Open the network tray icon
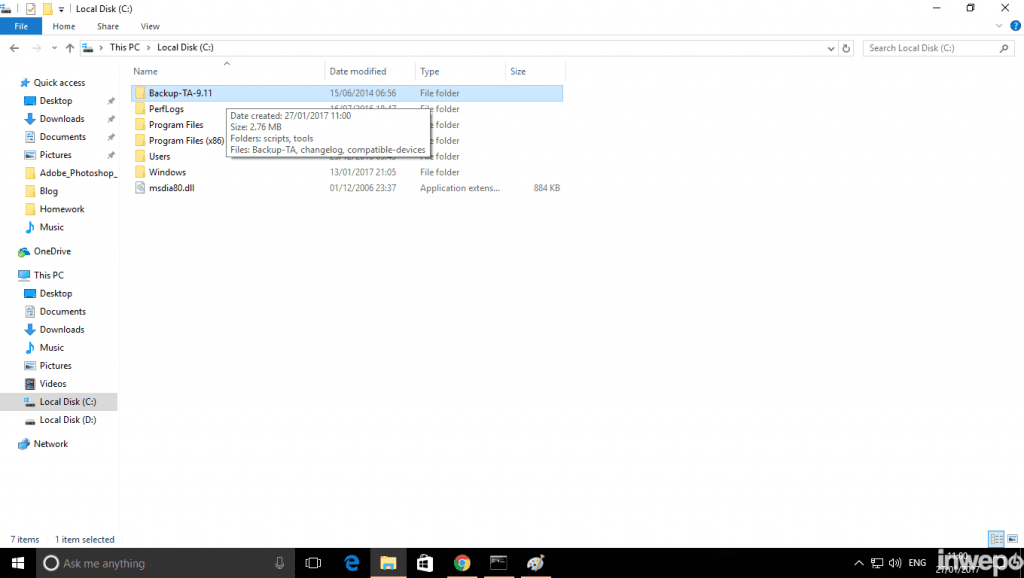Screen dimensions: 1024x578 tap(877, 563)
